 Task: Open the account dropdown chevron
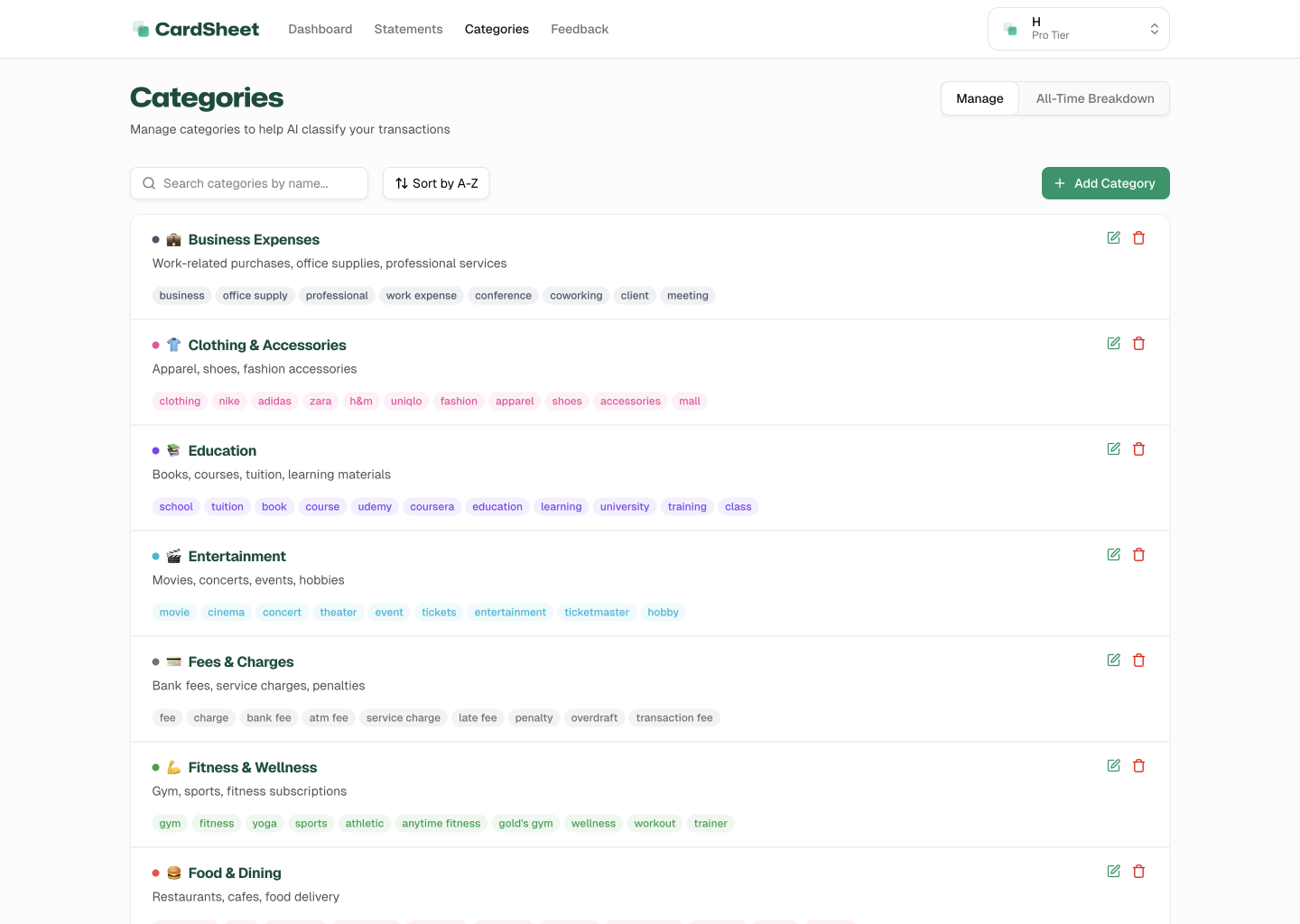[x=1154, y=28]
